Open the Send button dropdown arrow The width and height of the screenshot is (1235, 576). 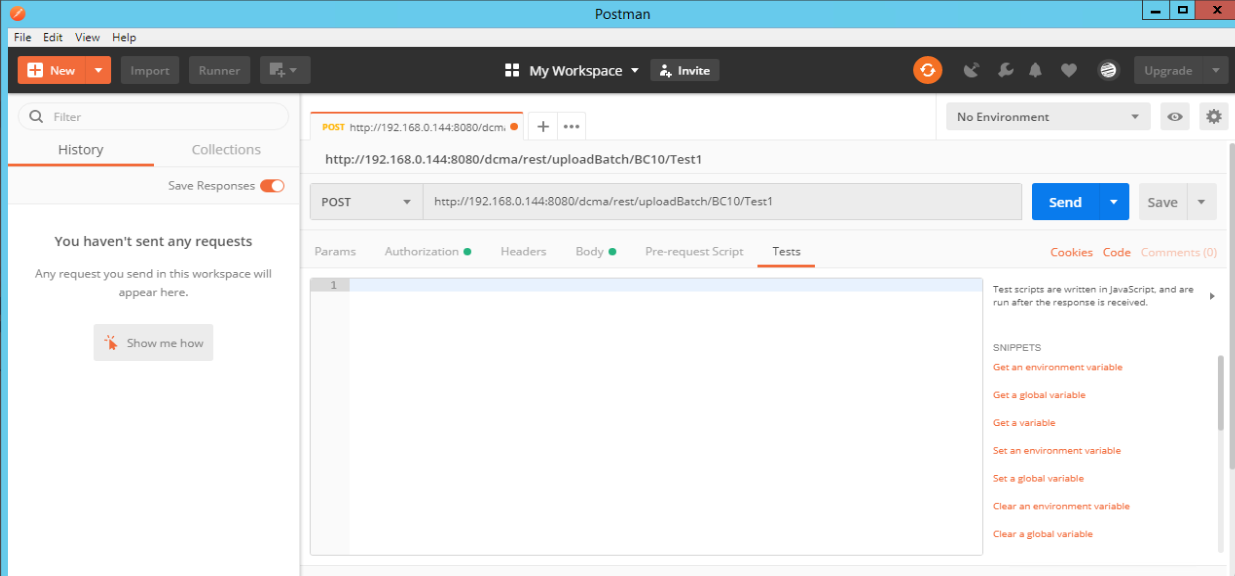tap(1114, 202)
